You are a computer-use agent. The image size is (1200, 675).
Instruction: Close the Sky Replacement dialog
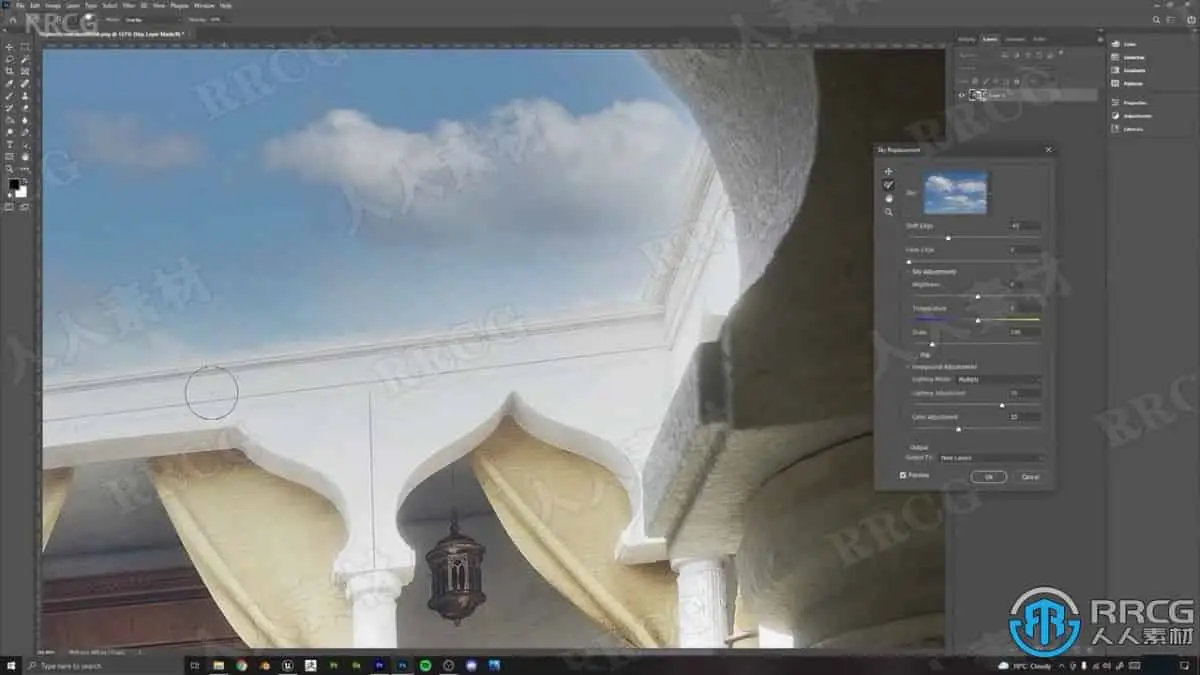click(1049, 149)
